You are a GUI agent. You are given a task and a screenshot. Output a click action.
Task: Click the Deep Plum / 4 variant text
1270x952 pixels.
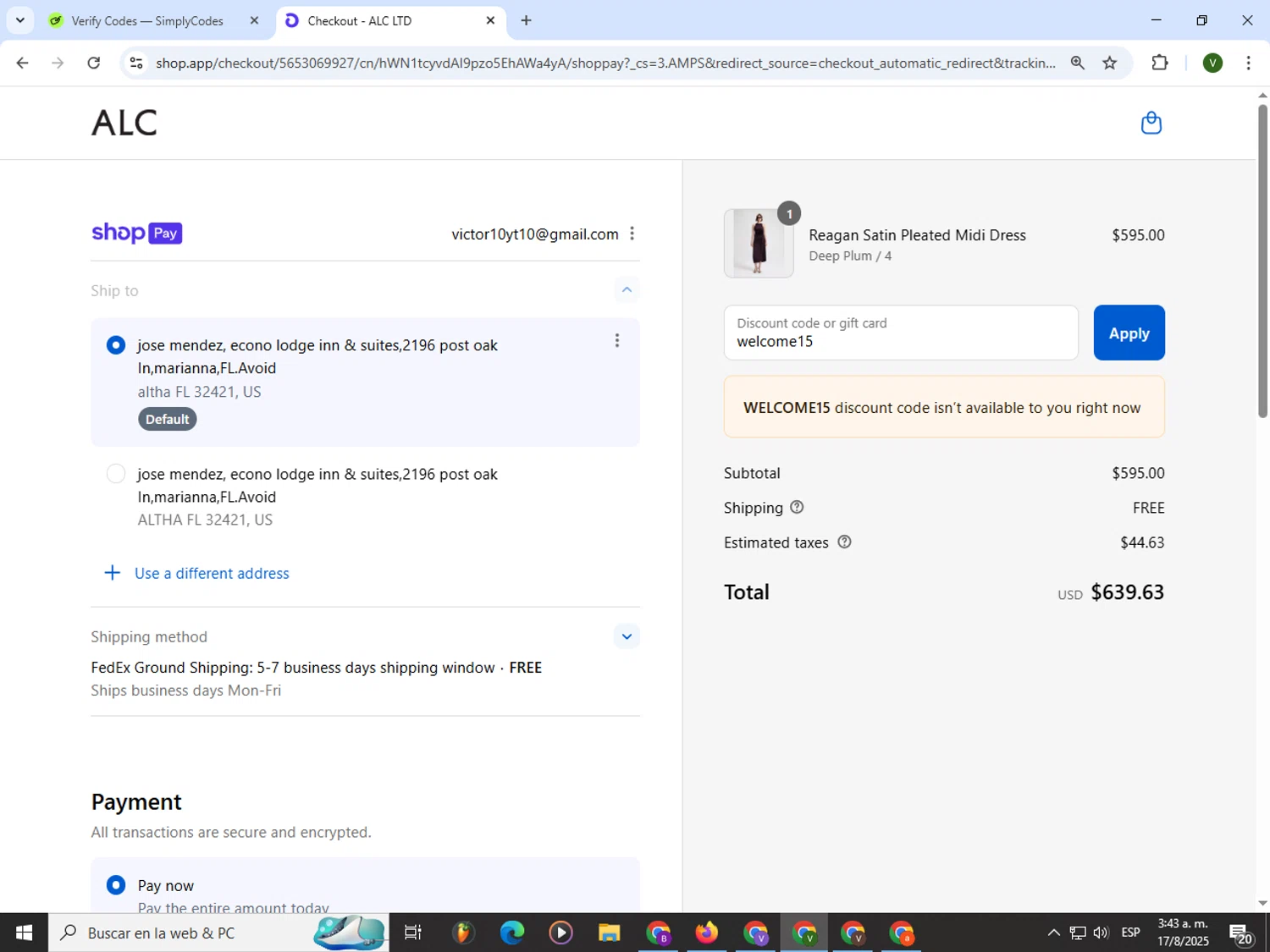[850, 256]
